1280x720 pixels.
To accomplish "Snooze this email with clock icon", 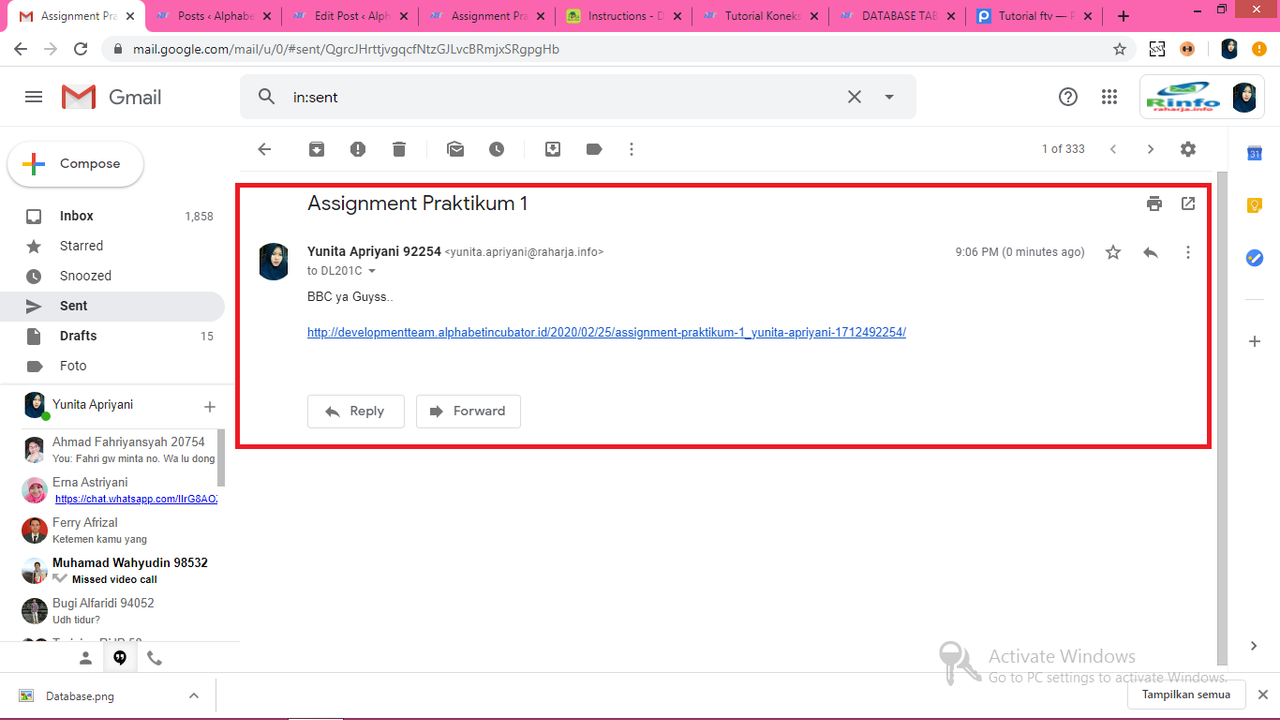I will 497,149.
